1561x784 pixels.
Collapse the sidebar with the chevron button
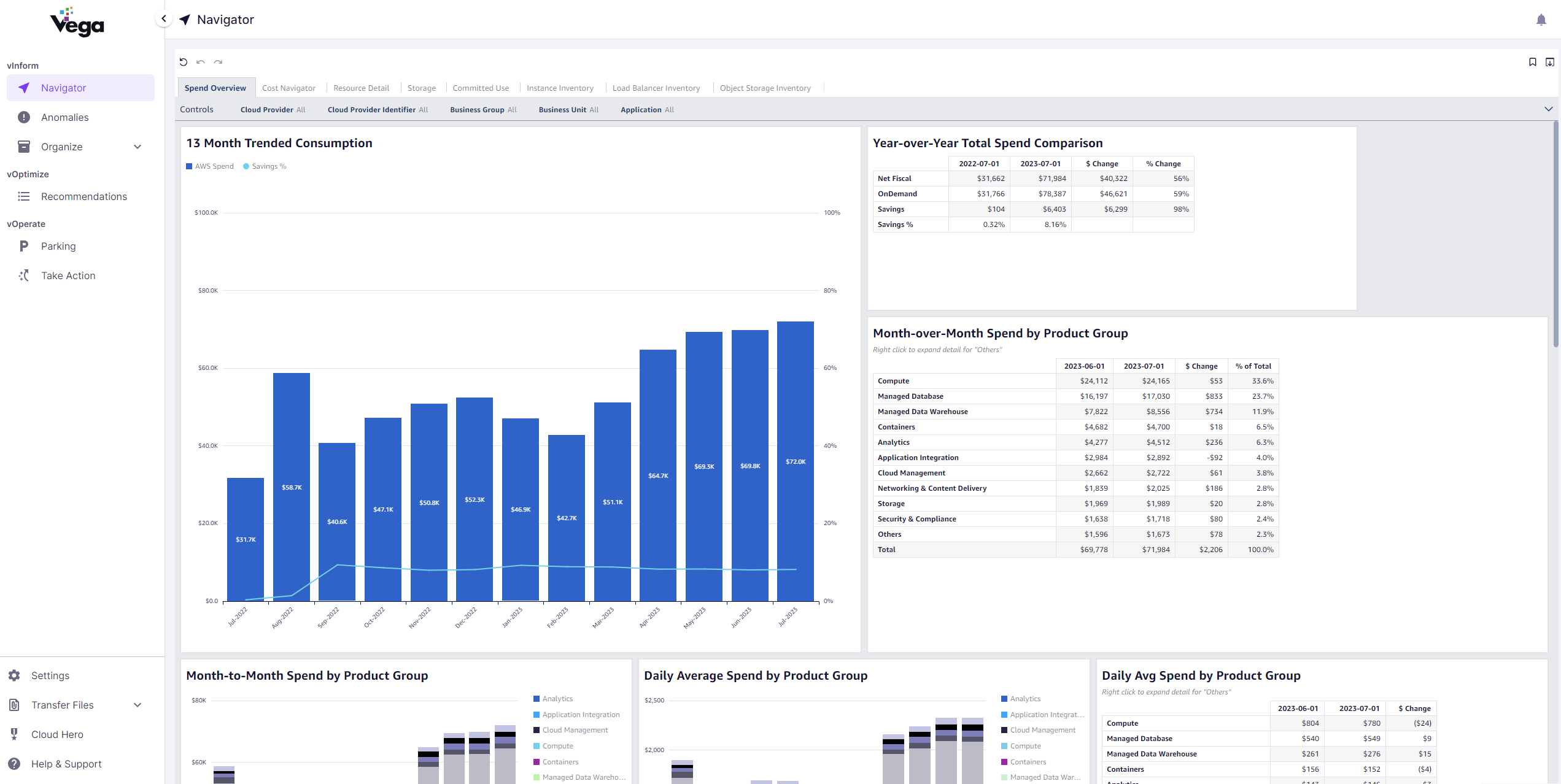click(x=163, y=19)
